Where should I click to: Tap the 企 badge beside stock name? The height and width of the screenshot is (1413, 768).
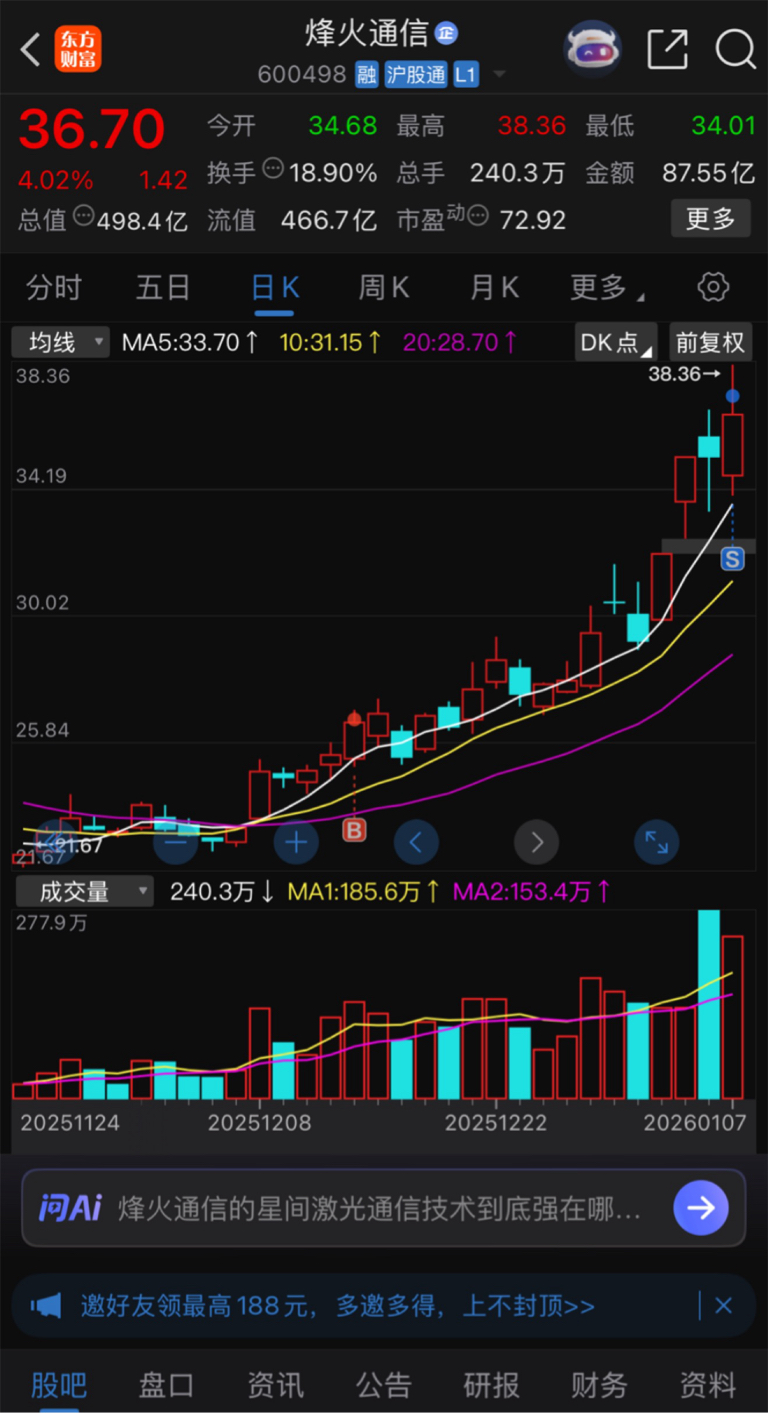coord(445,33)
